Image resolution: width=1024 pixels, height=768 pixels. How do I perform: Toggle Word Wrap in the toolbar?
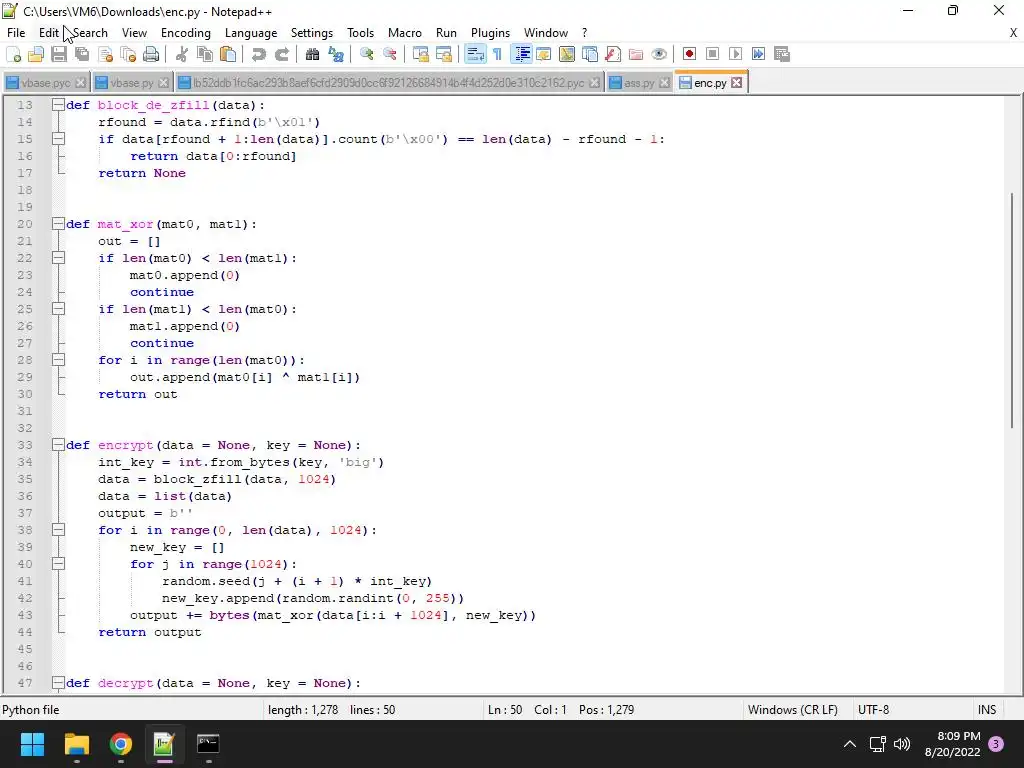click(475, 54)
